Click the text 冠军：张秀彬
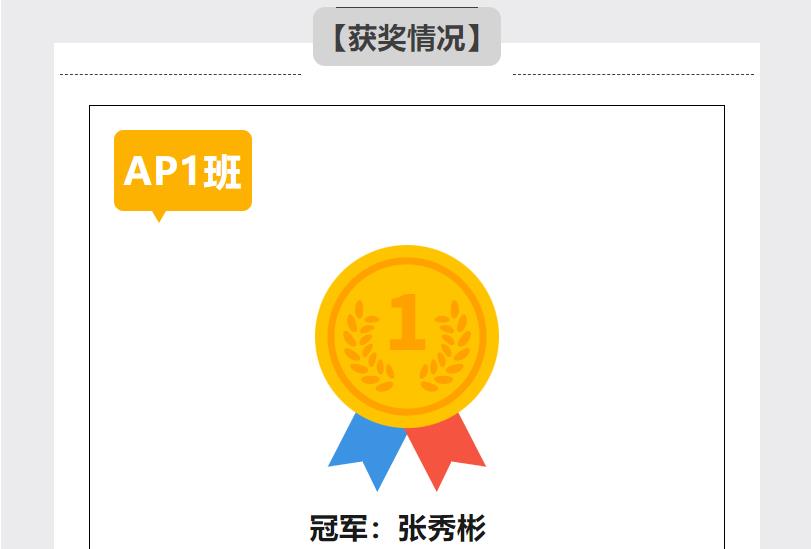Image resolution: width=811 pixels, height=549 pixels. click(397, 528)
